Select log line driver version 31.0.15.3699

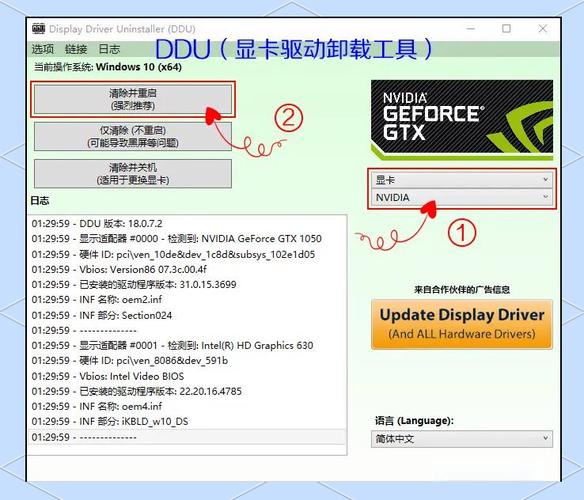coord(187,285)
